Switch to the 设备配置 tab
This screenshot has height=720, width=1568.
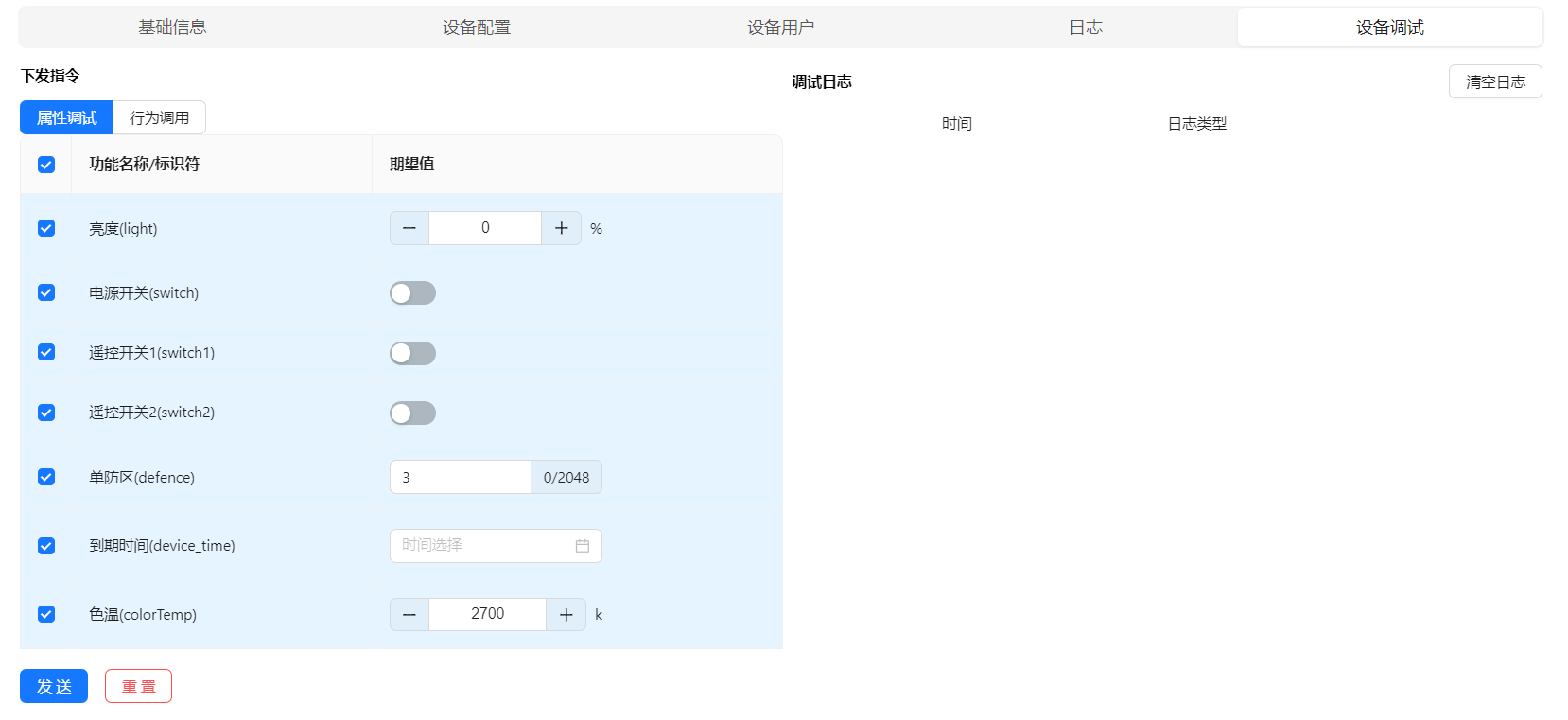477,27
